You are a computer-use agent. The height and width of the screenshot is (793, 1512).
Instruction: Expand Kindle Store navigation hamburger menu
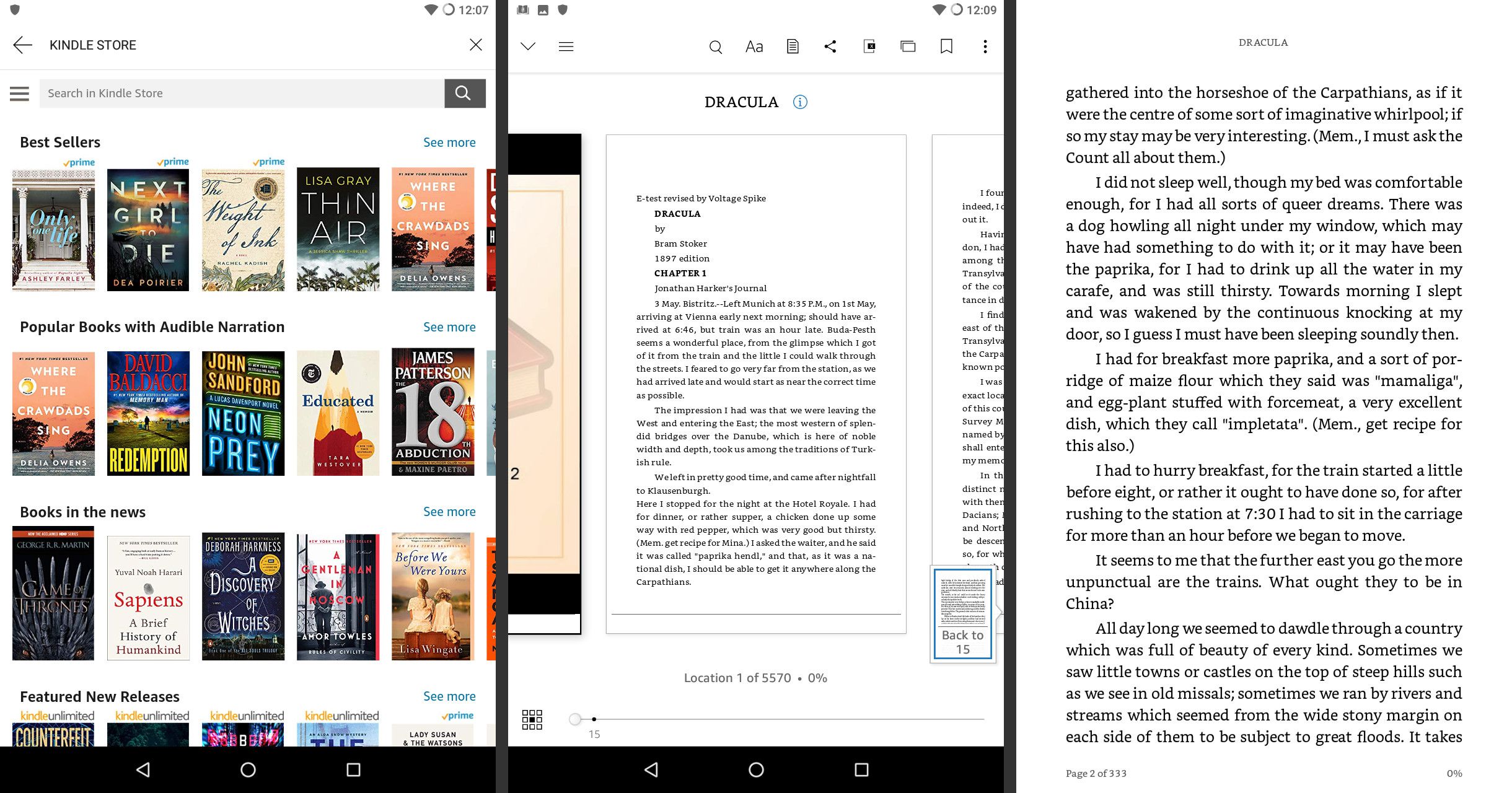pos(19,93)
